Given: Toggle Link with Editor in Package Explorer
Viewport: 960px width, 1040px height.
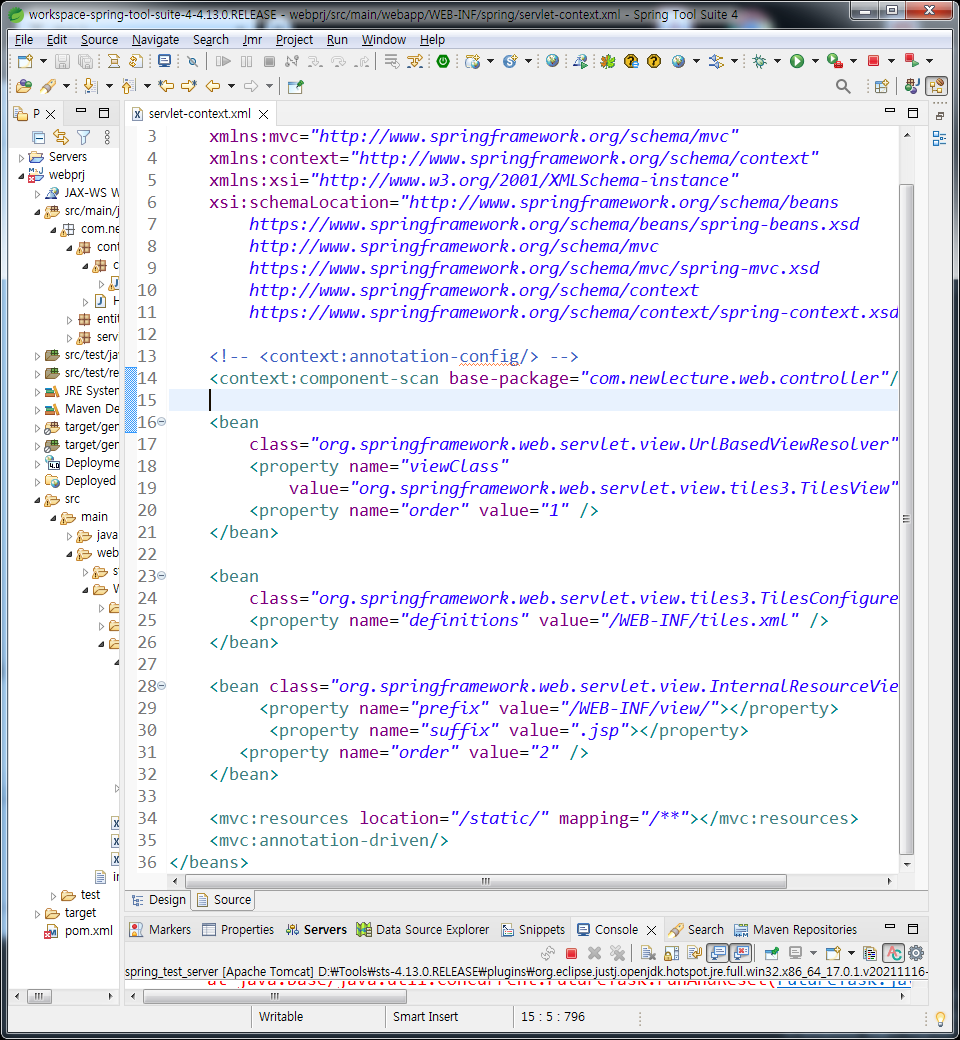Looking at the screenshot, I should pyautogui.click(x=61, y=137).
